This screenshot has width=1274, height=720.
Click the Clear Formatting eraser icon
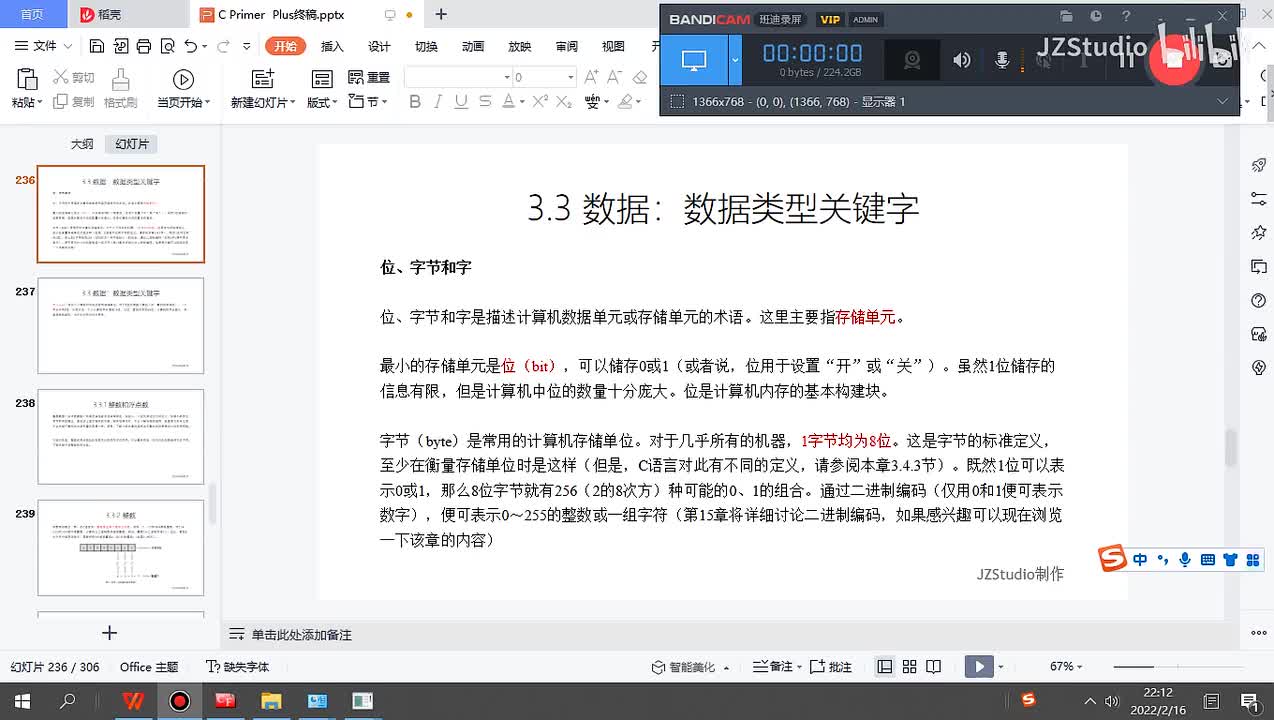641,77
